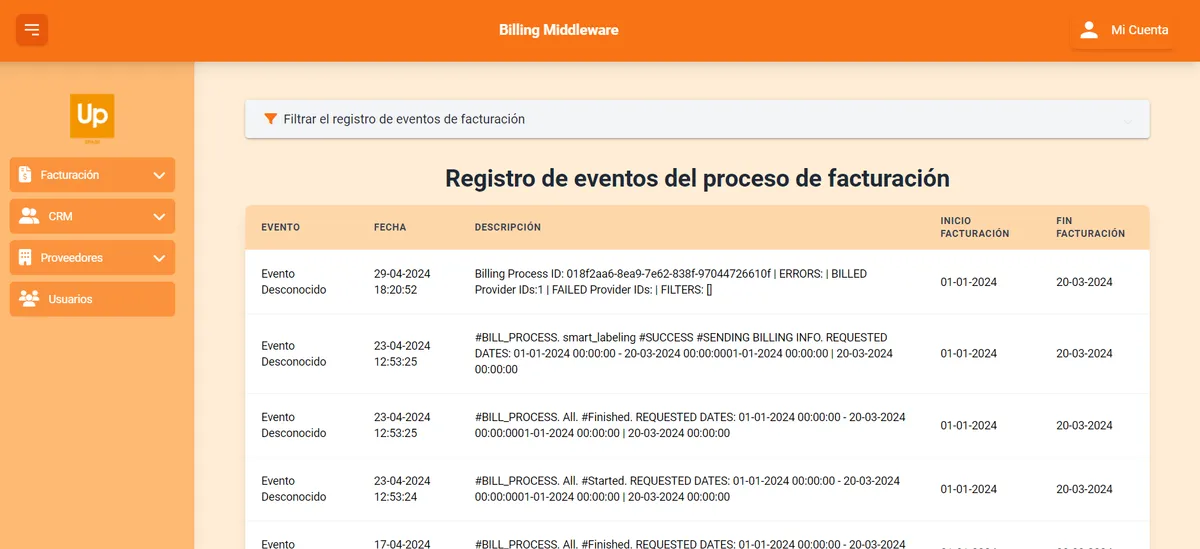This screenshot has height=549, width=1200.
Task: Click the 'Registro de eventos del proceso de facturación' heading
Action: (x=697, y=178)
